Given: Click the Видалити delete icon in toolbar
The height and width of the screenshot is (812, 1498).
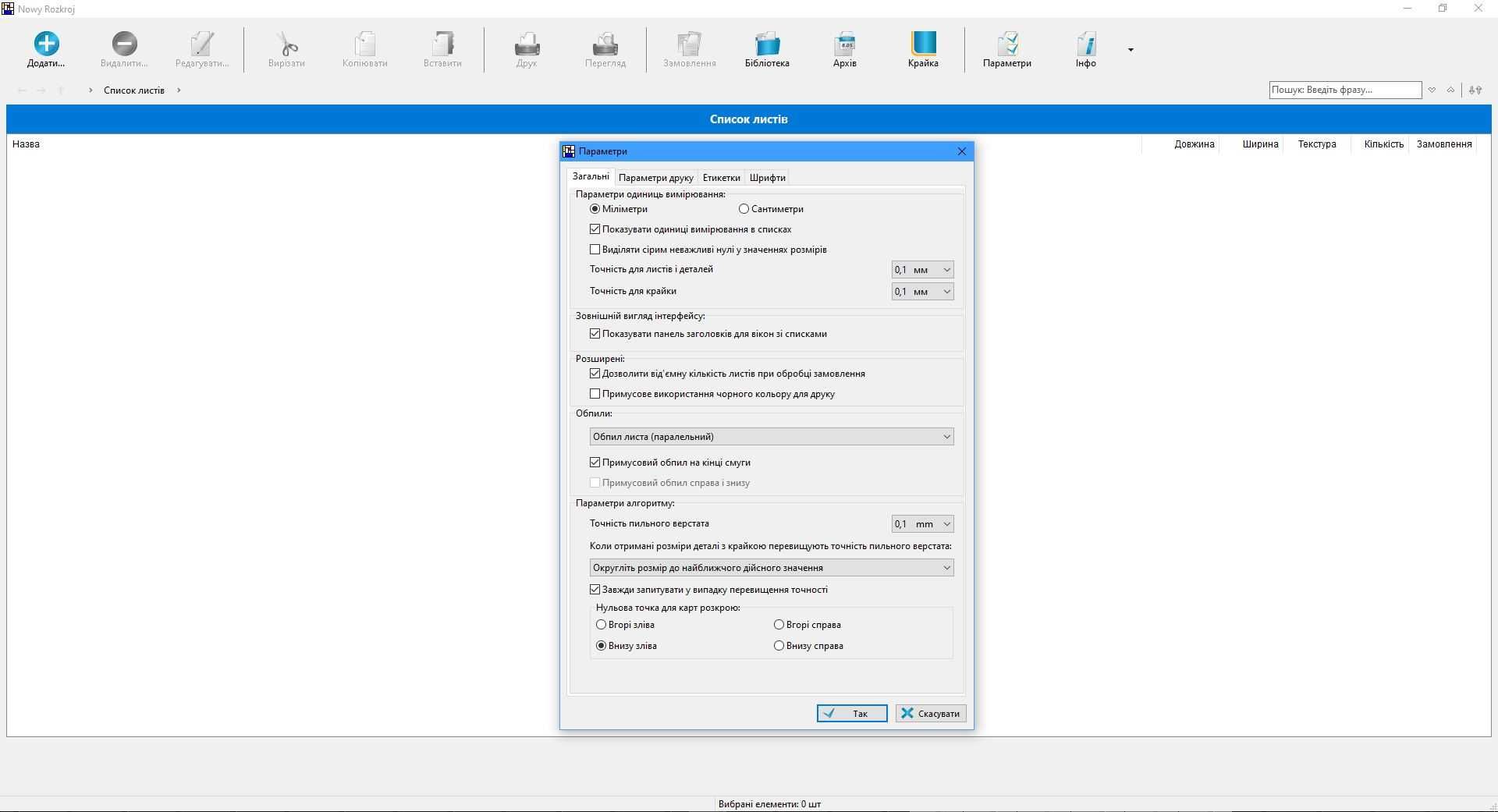Looking at the screenshot, I should tap(124, 44).
